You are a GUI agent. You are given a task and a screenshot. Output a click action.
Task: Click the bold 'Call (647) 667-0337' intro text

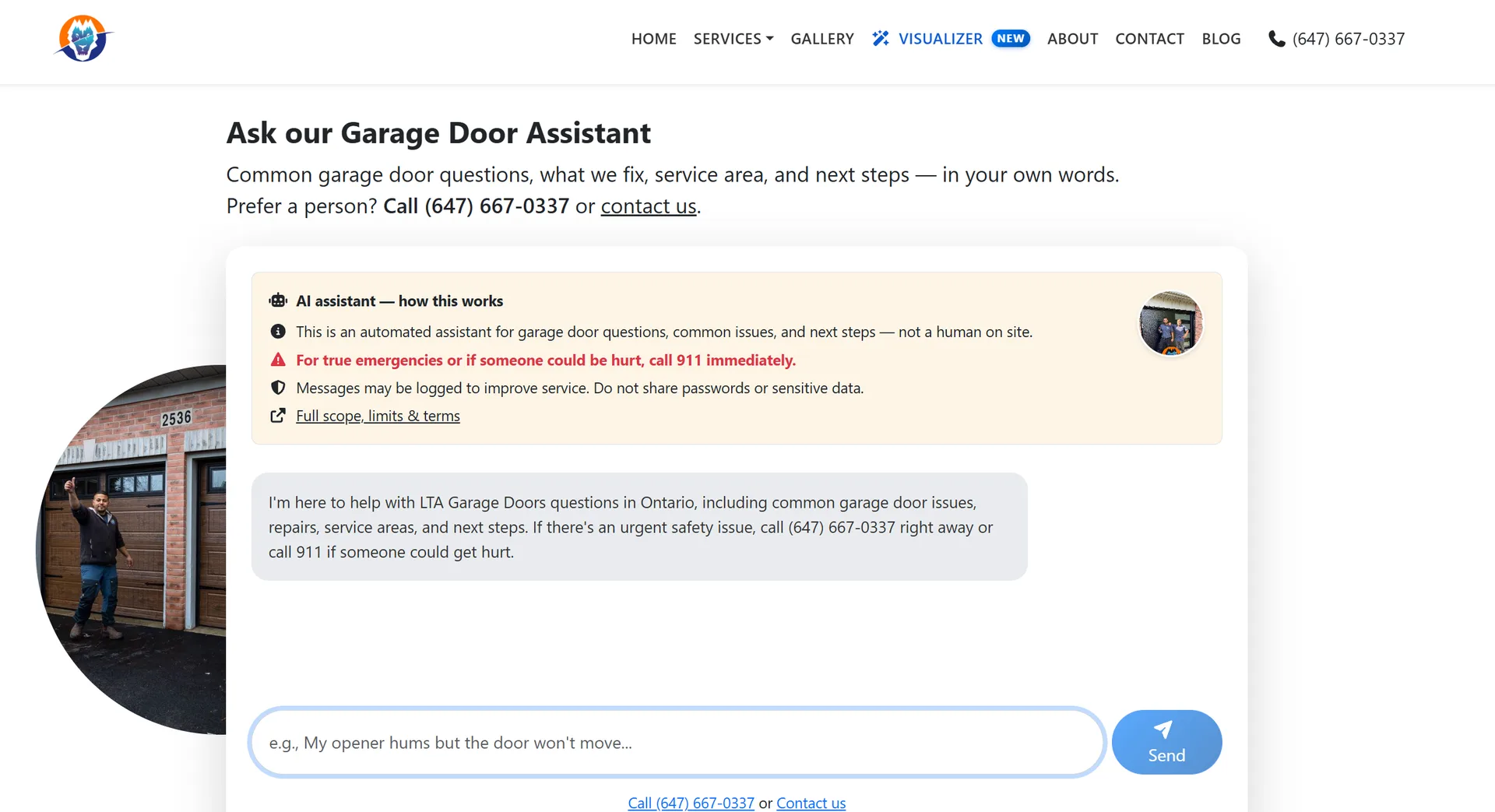point(476,206)
